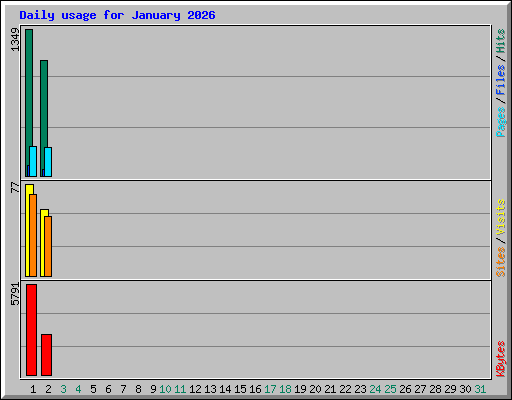
Task: Click day label 29 on x-axis
Action: [x=450, y=389]
